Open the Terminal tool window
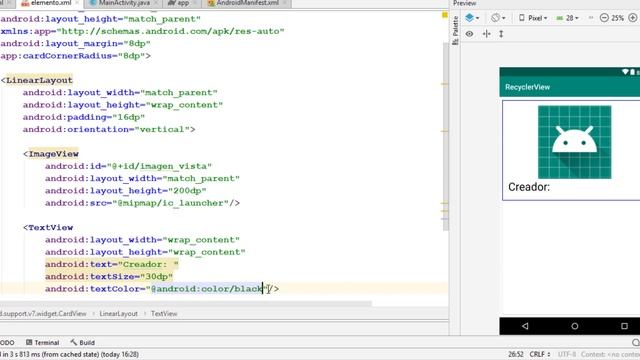The image size is (640, 360). pos(42,342)
